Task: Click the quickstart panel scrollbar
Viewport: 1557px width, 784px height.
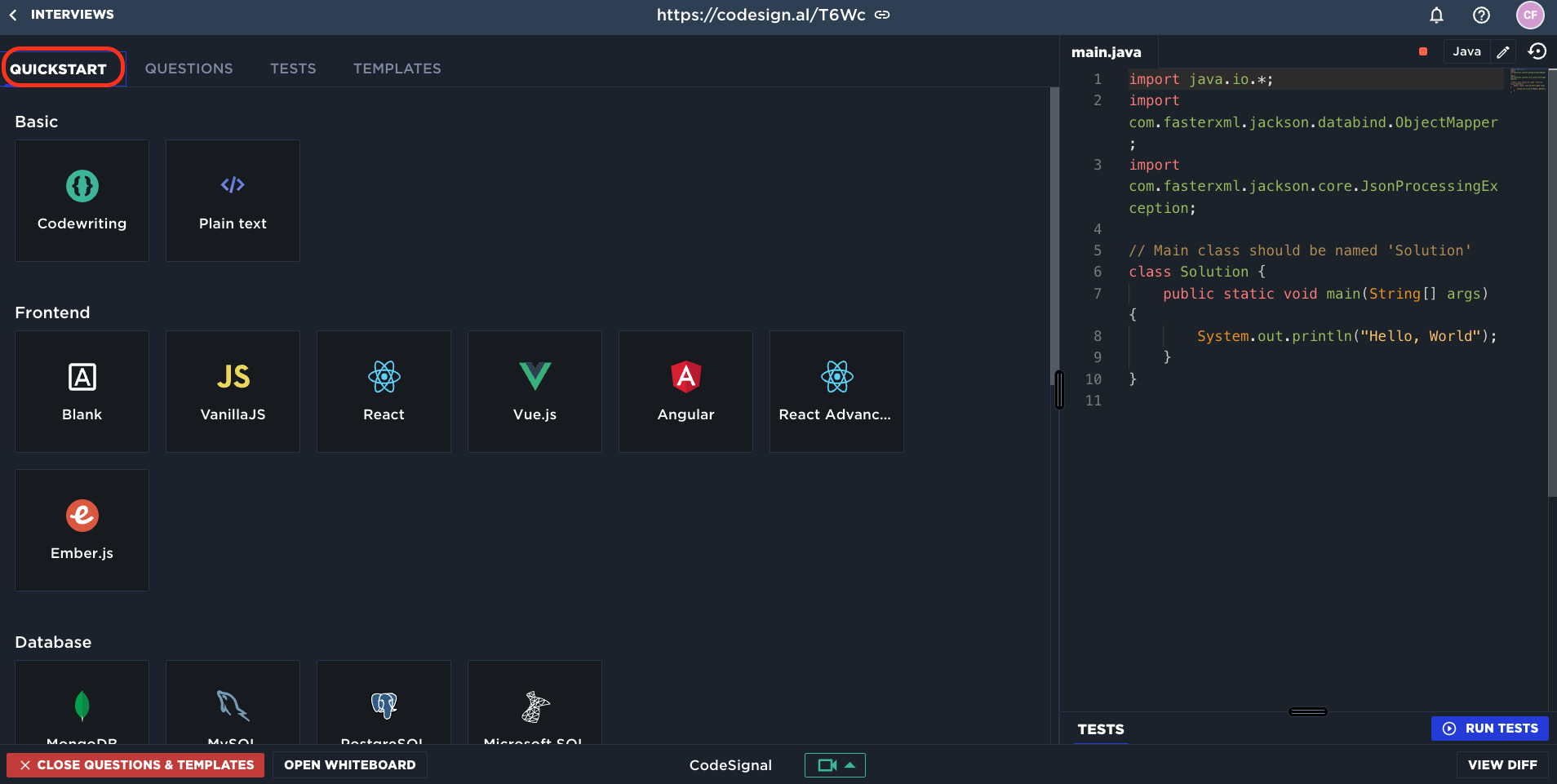Action: (x=1054, y=237)
